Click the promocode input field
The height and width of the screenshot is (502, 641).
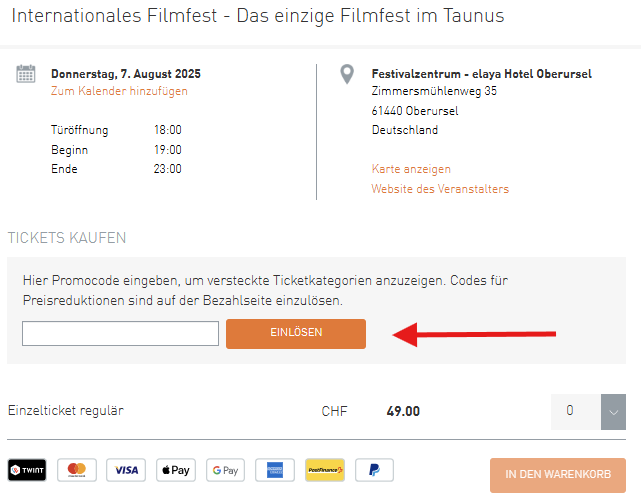(x=120, y=334)
